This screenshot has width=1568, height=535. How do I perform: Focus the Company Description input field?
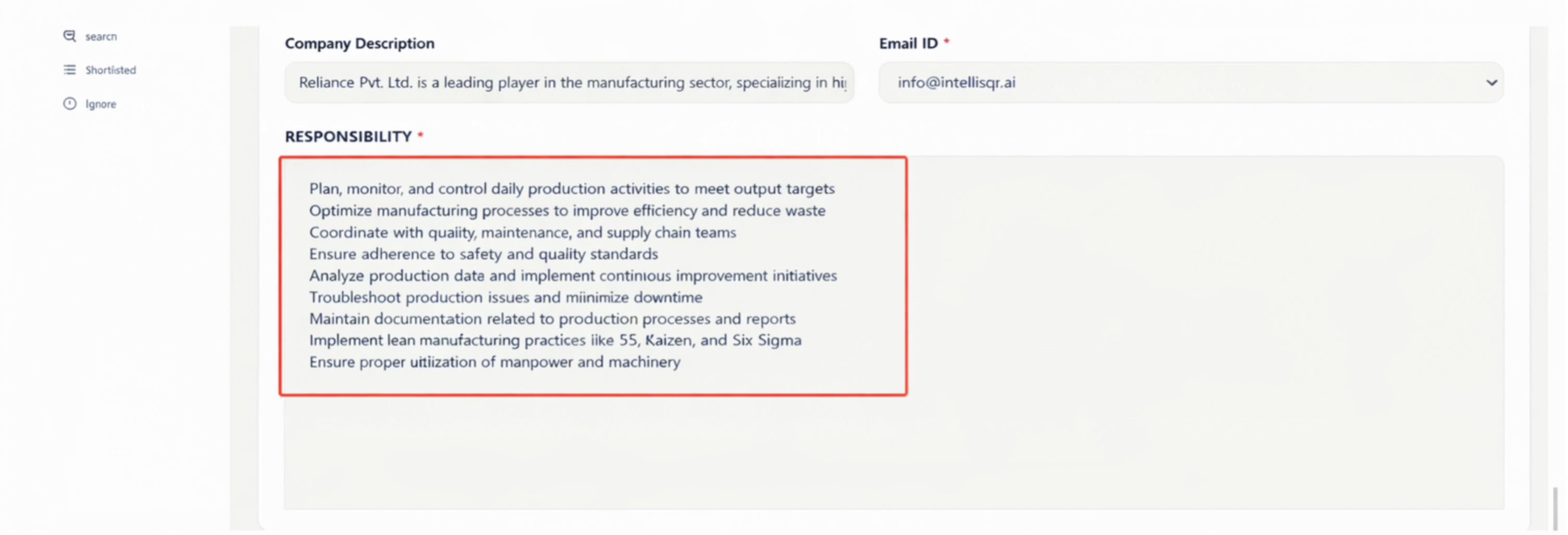569,83
